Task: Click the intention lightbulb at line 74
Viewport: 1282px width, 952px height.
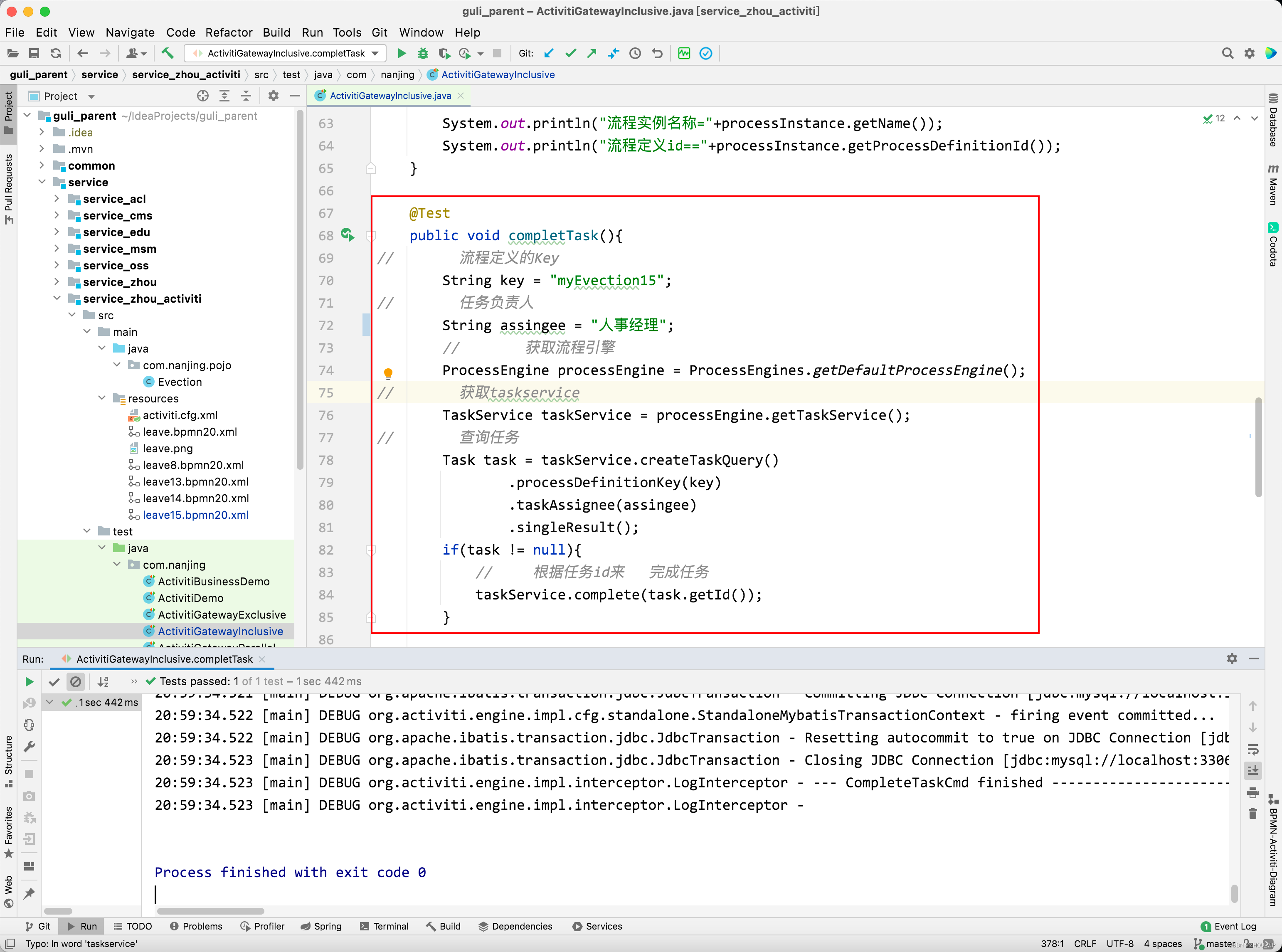Action: click(x=388, y=373)
